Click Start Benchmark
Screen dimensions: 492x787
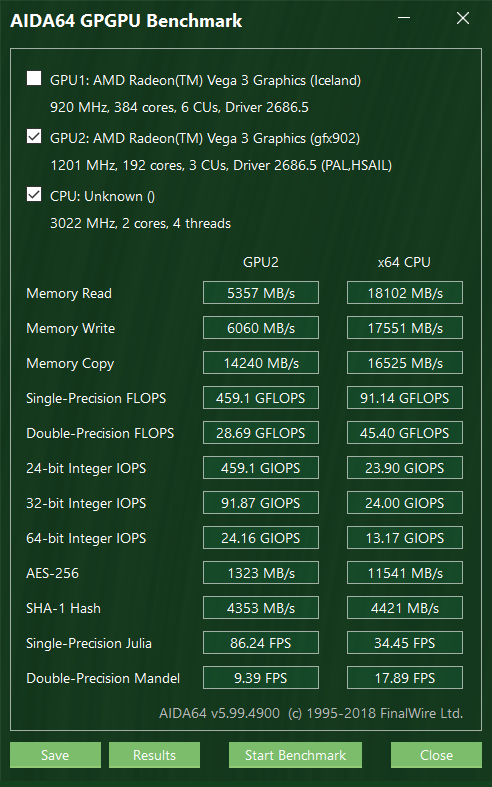[295, 755]
